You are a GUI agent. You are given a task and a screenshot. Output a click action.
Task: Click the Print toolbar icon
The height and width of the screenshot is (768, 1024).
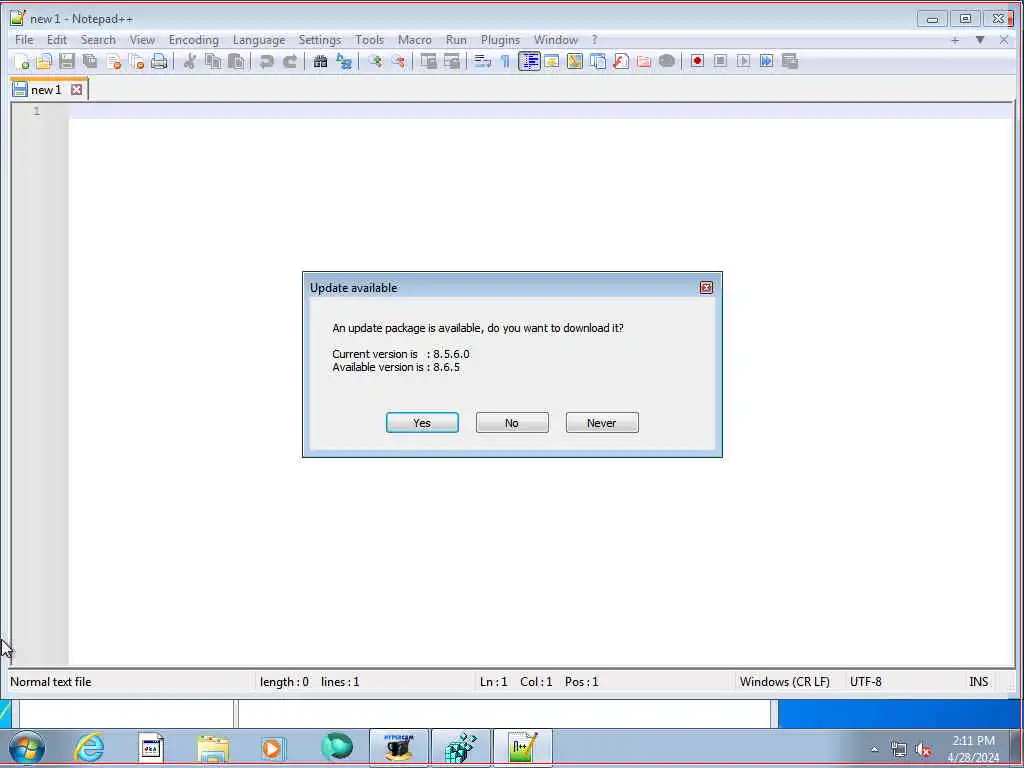[x=159, y=61]
